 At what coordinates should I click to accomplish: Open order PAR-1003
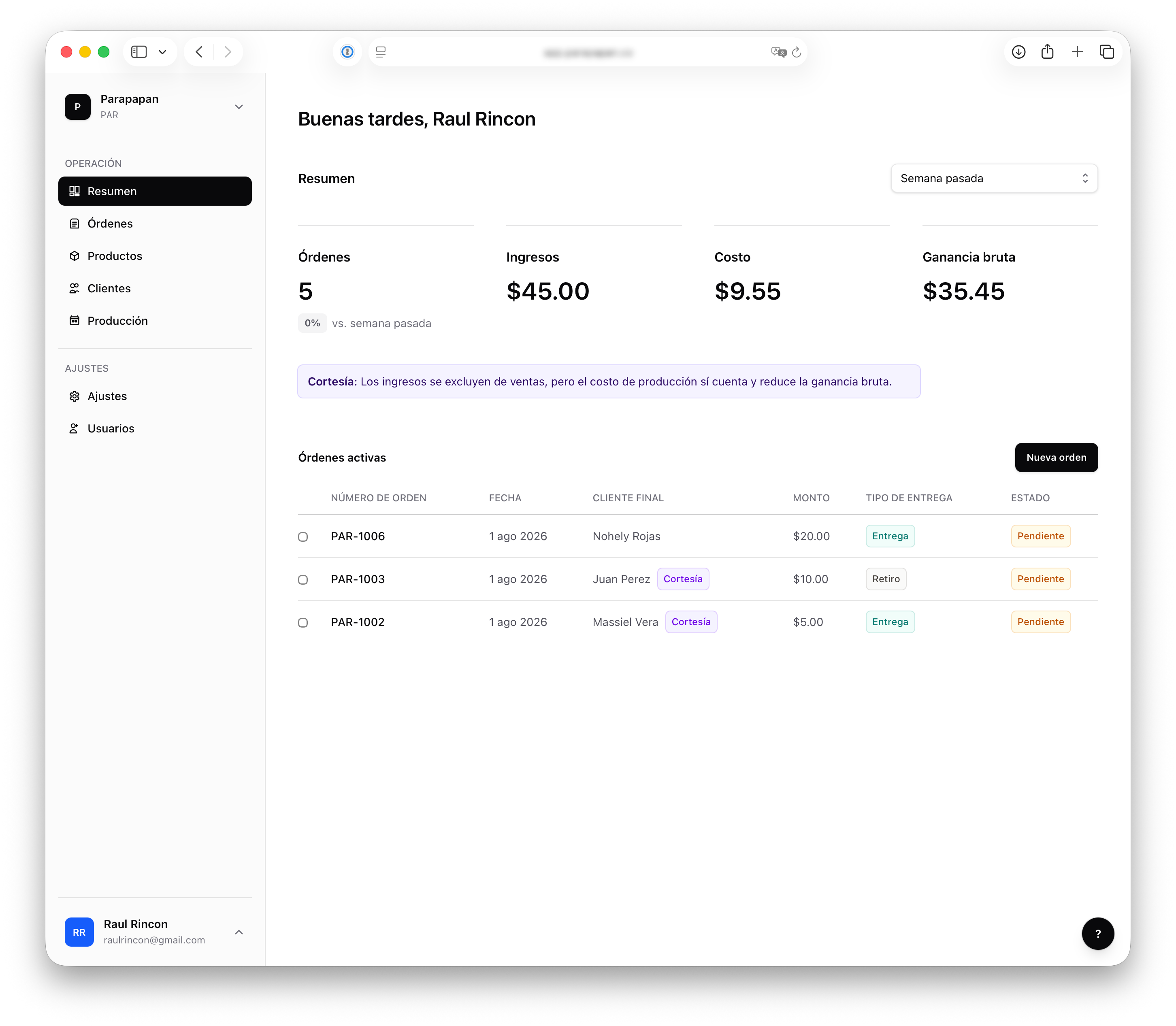(x=358, y=579)
